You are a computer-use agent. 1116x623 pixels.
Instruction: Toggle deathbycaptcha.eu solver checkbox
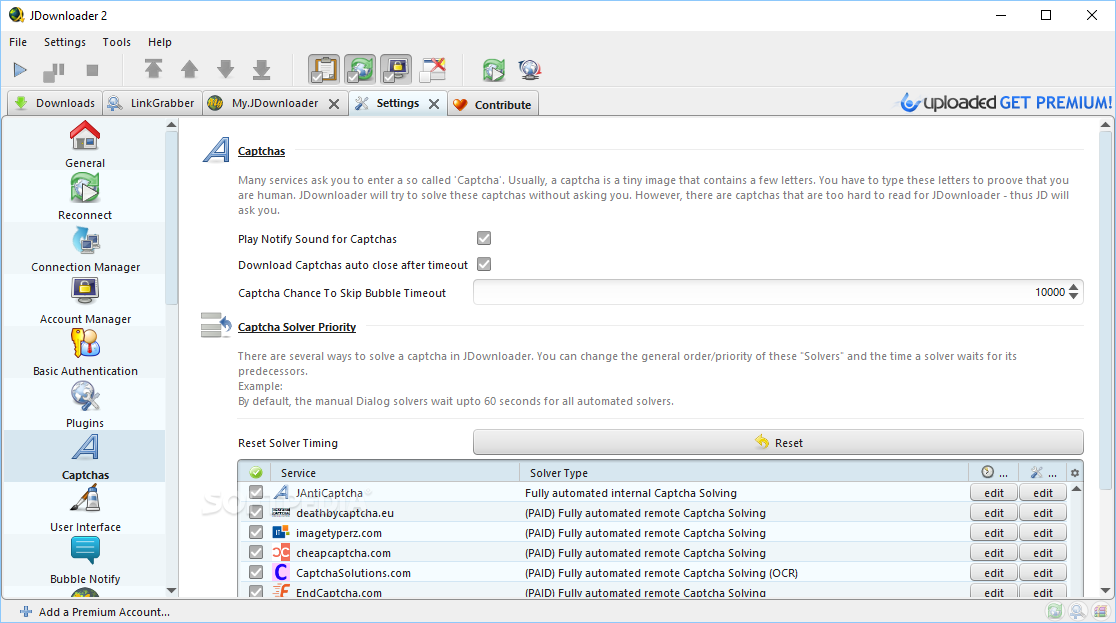coord(256,512)
